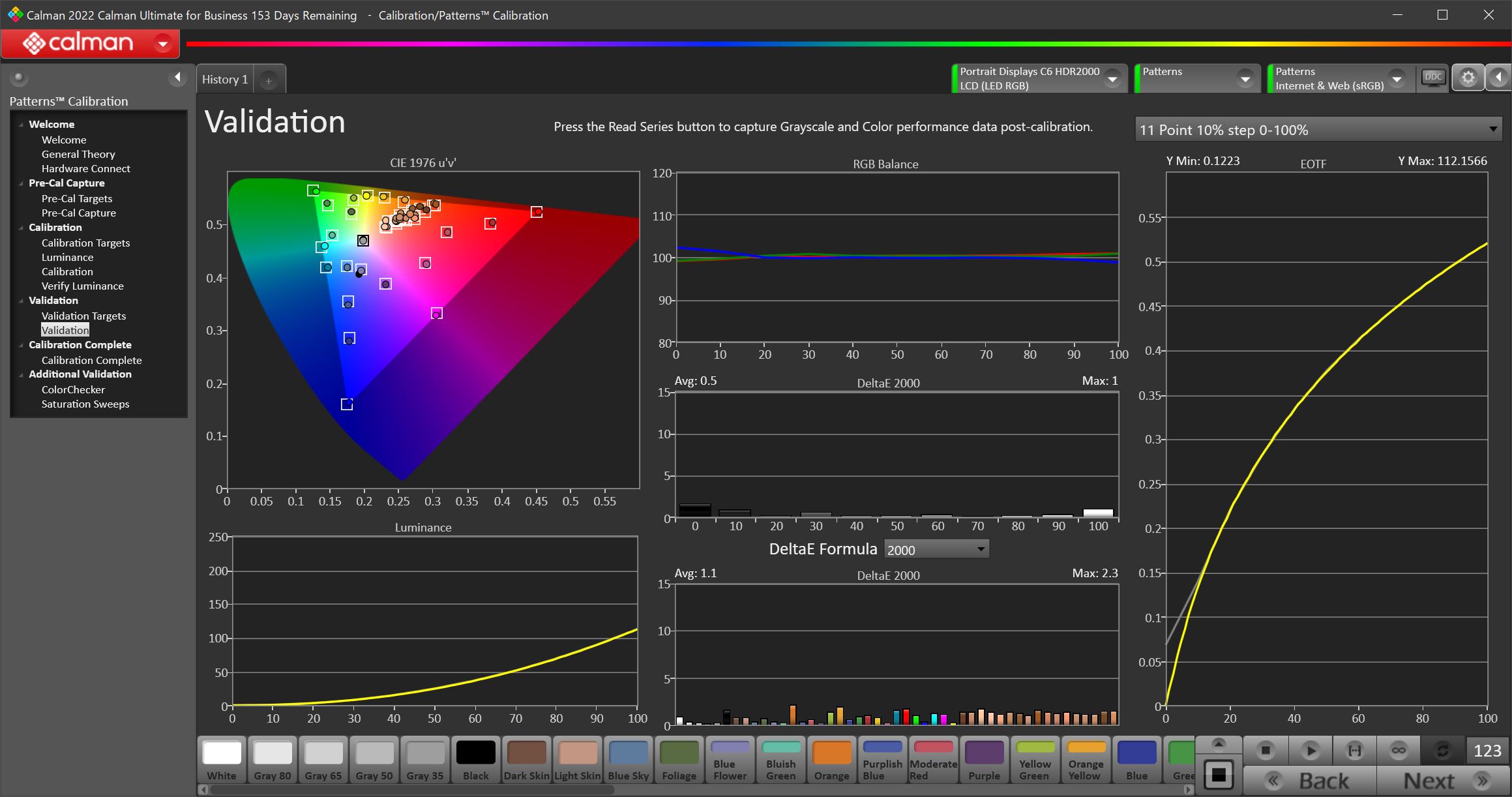The image size is (1512, 797).
Task: Collapse the workflow sidebar arrow
Action: (x=177, y=78)
